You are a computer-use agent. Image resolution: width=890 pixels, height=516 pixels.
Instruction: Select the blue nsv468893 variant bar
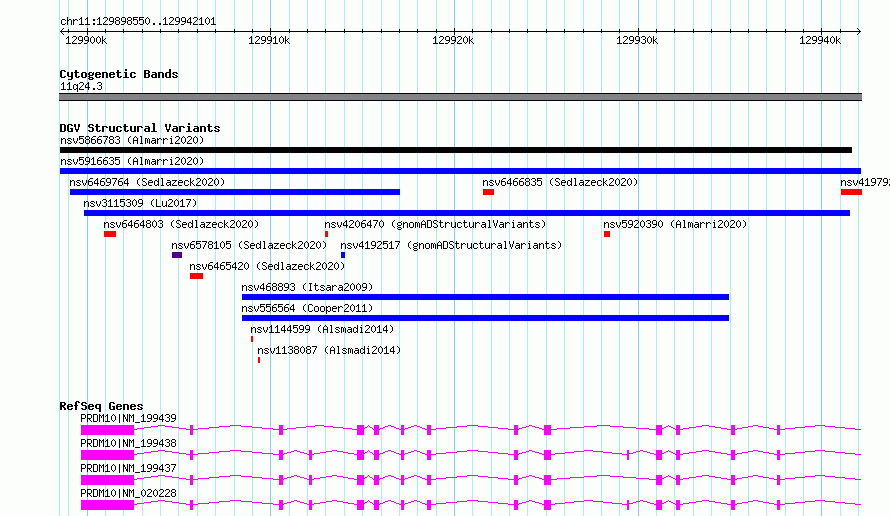pyautogui.click(x=485, y=297)
